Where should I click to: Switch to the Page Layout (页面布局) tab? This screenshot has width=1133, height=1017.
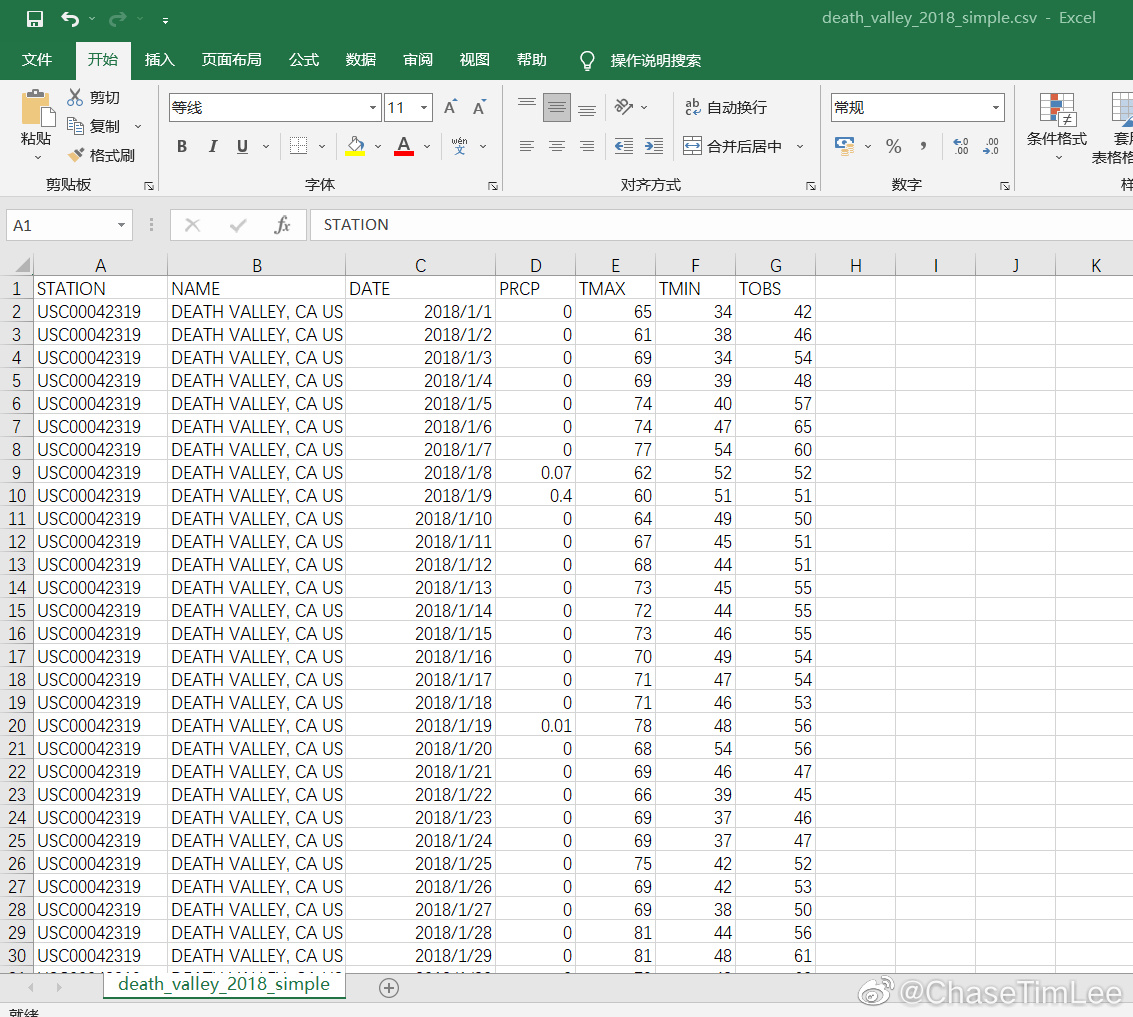pos(231,60)
